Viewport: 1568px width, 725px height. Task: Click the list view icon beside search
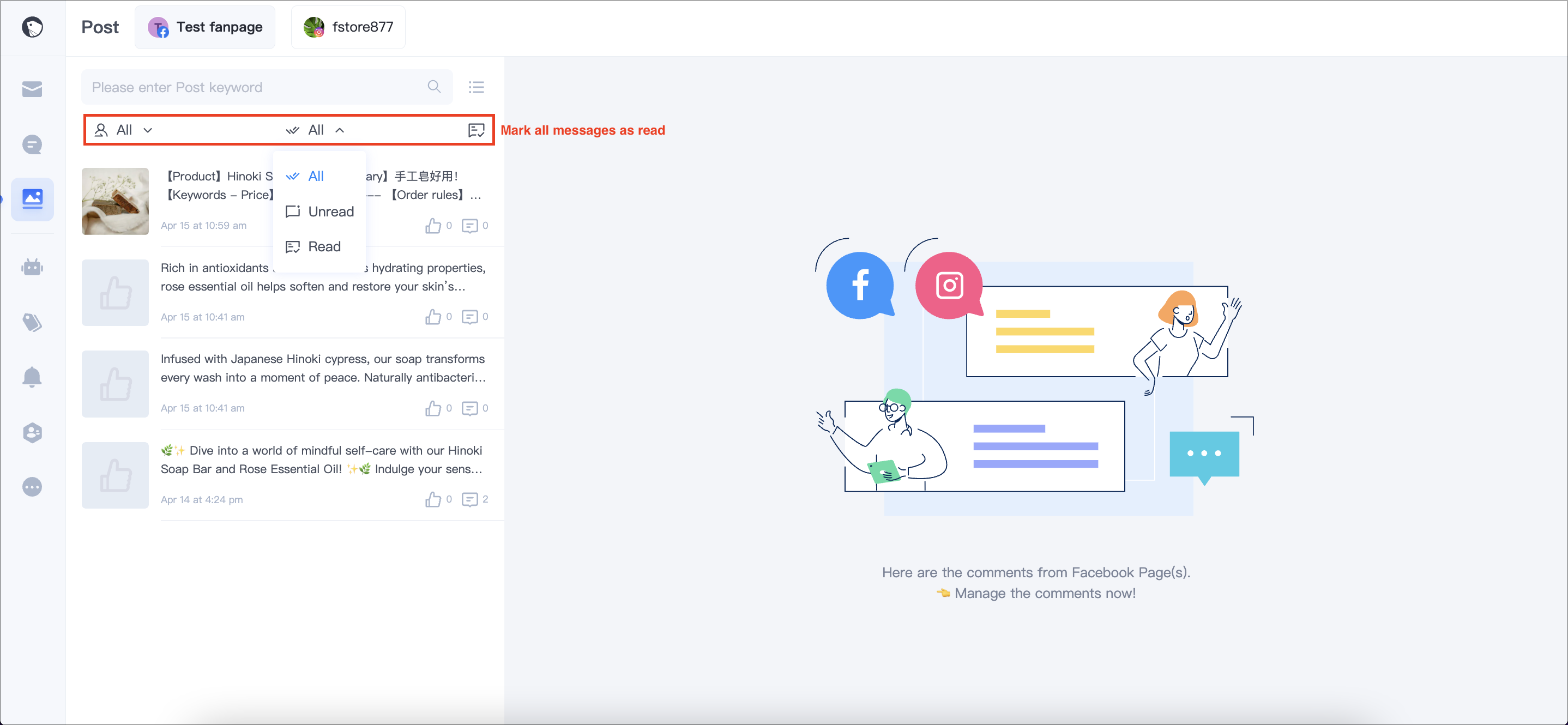point(476,87)
